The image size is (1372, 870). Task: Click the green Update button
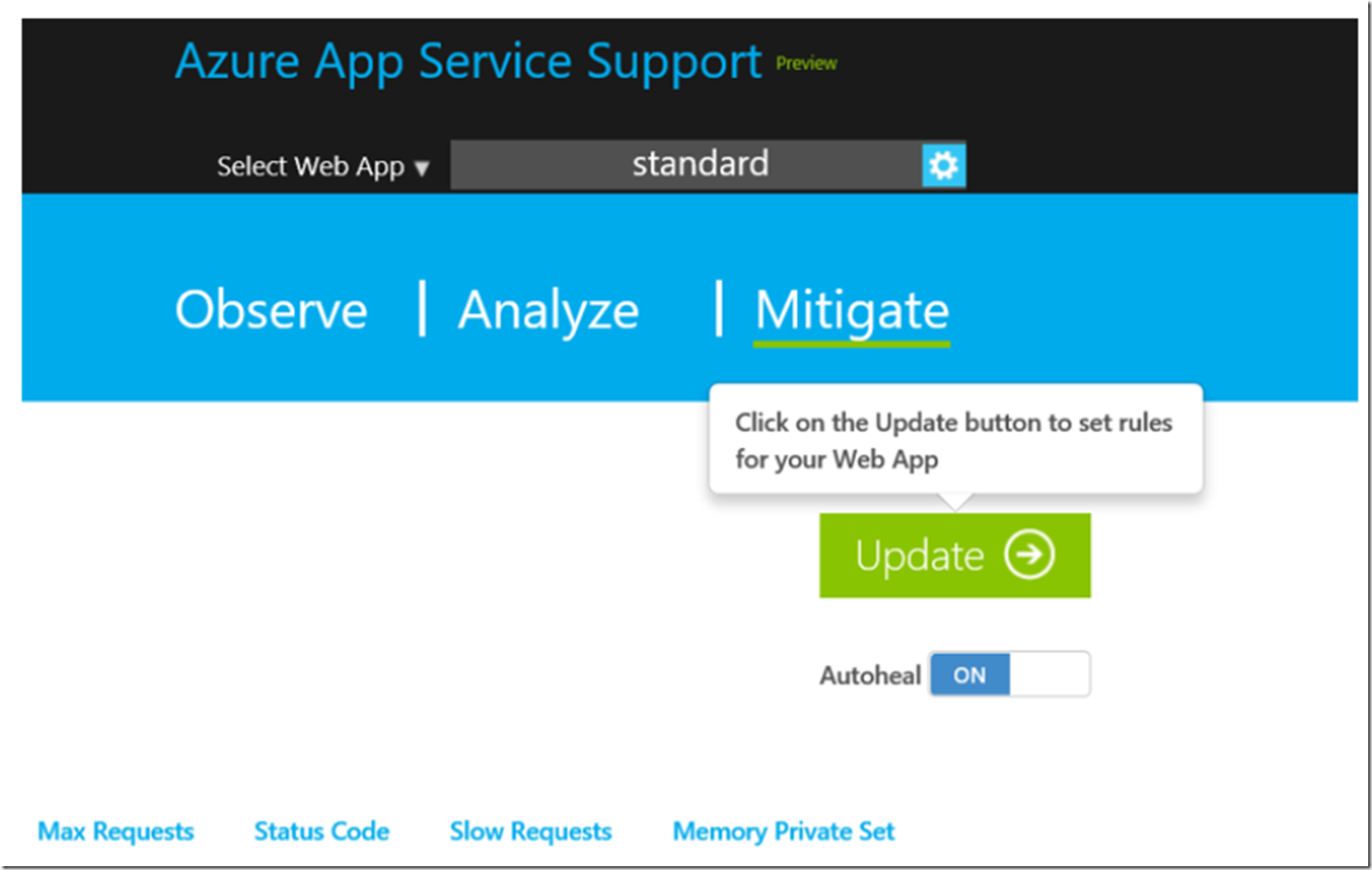click(954, 555)
